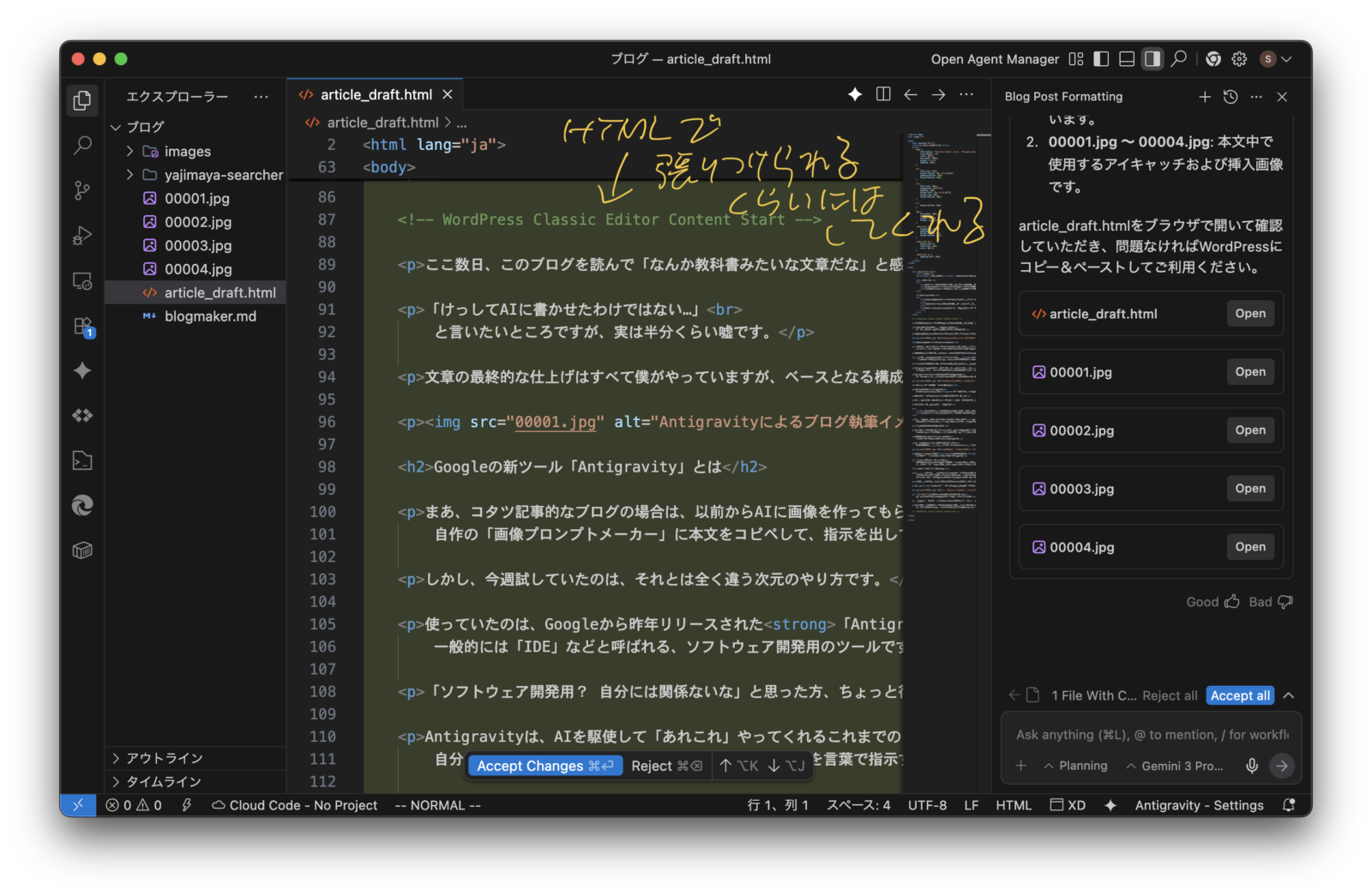Open blogmaker.md from the explorer

click(210, 316)
